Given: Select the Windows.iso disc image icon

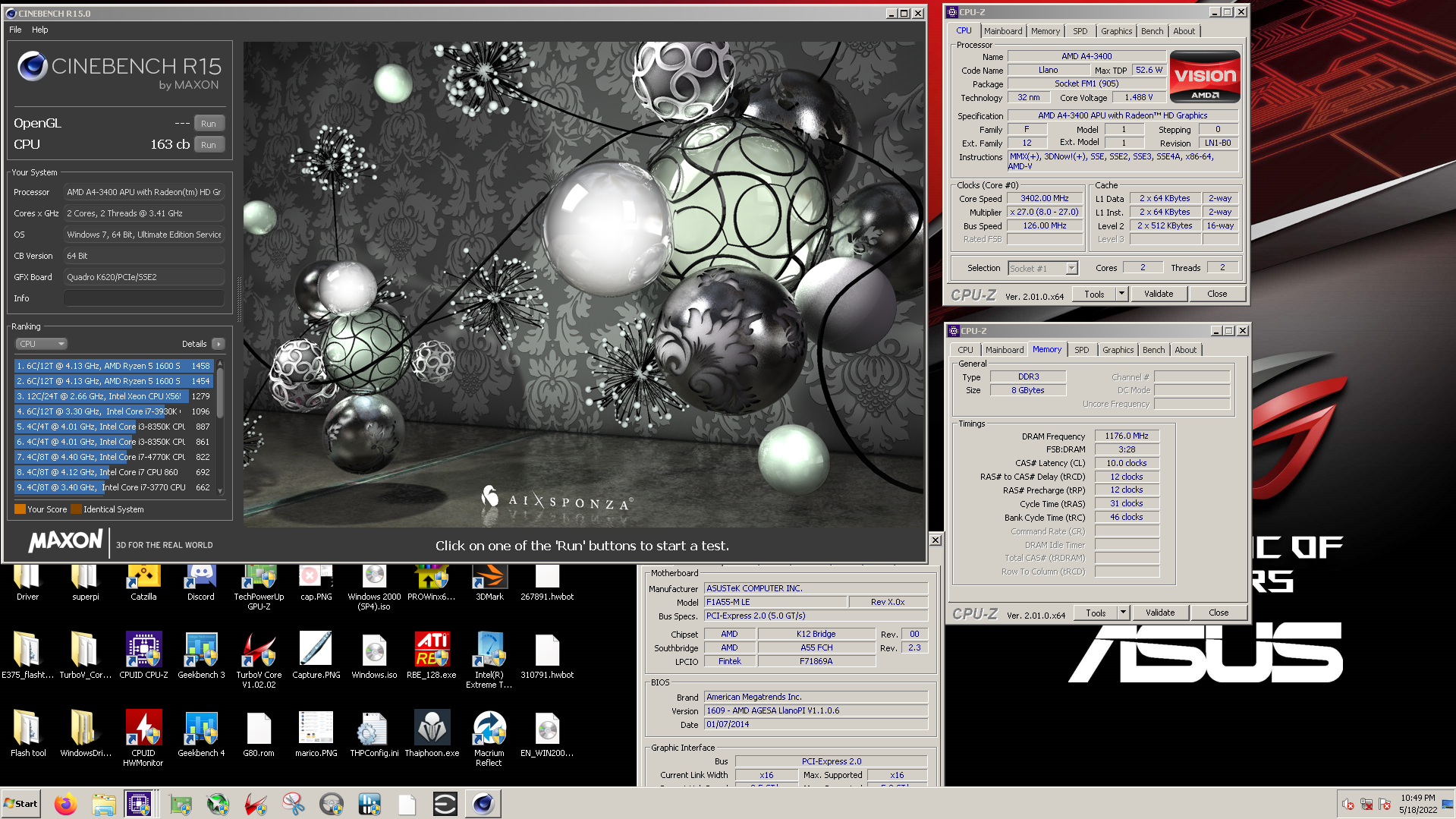Looking at the screenshot, I should point(374,655).
